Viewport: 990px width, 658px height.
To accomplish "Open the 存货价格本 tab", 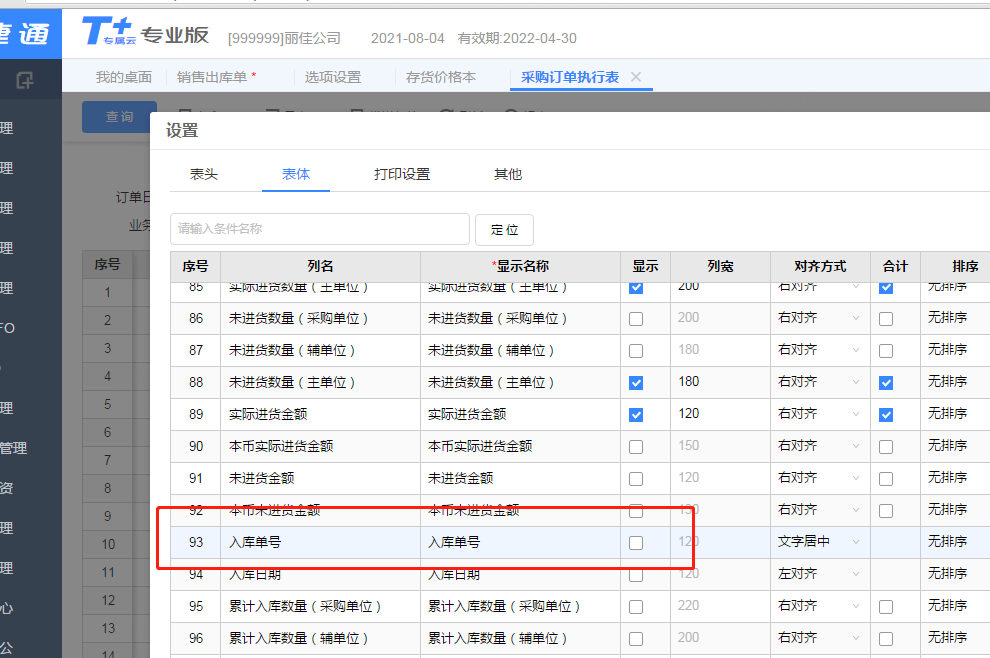I will (441, 77).
